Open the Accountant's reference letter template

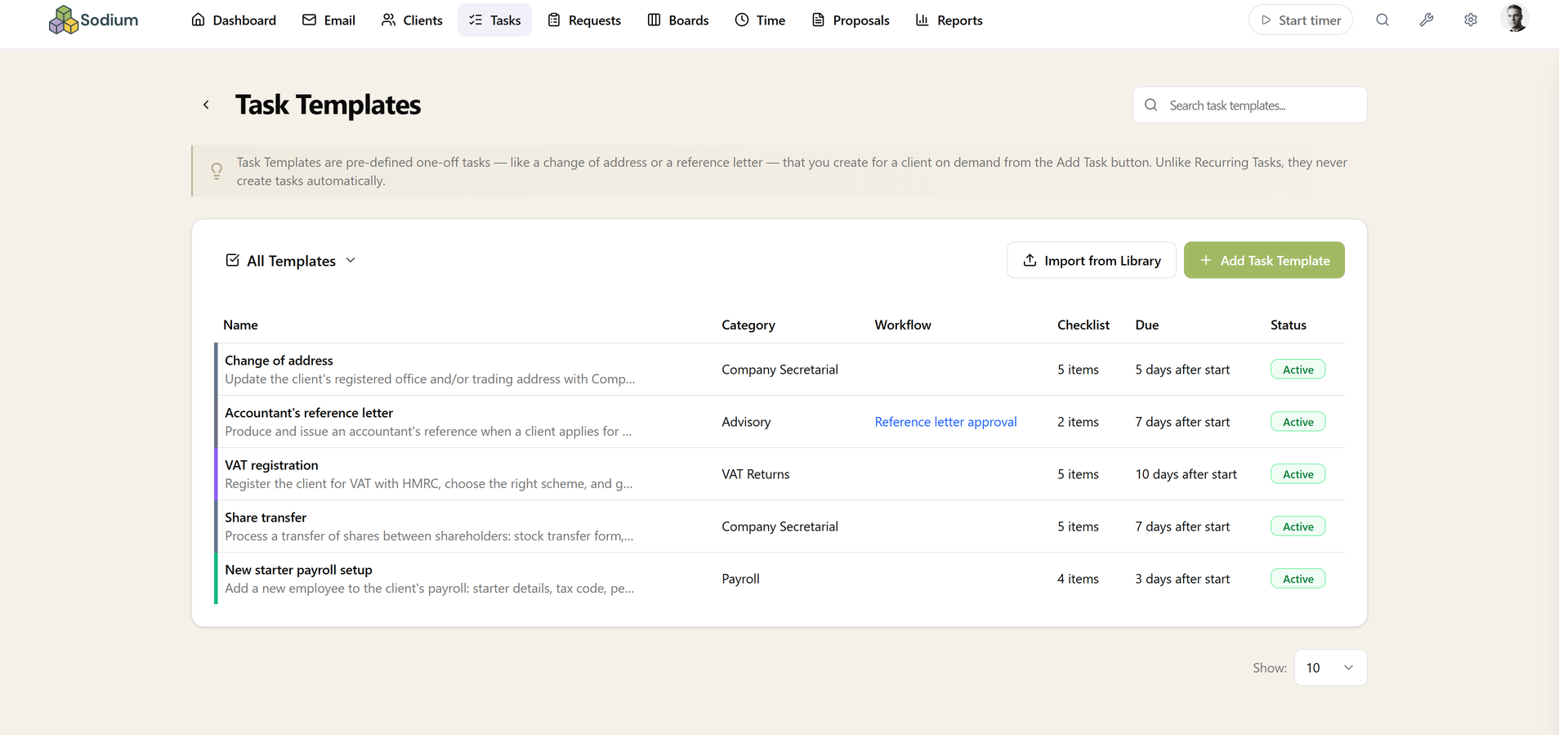click(309, 413)
